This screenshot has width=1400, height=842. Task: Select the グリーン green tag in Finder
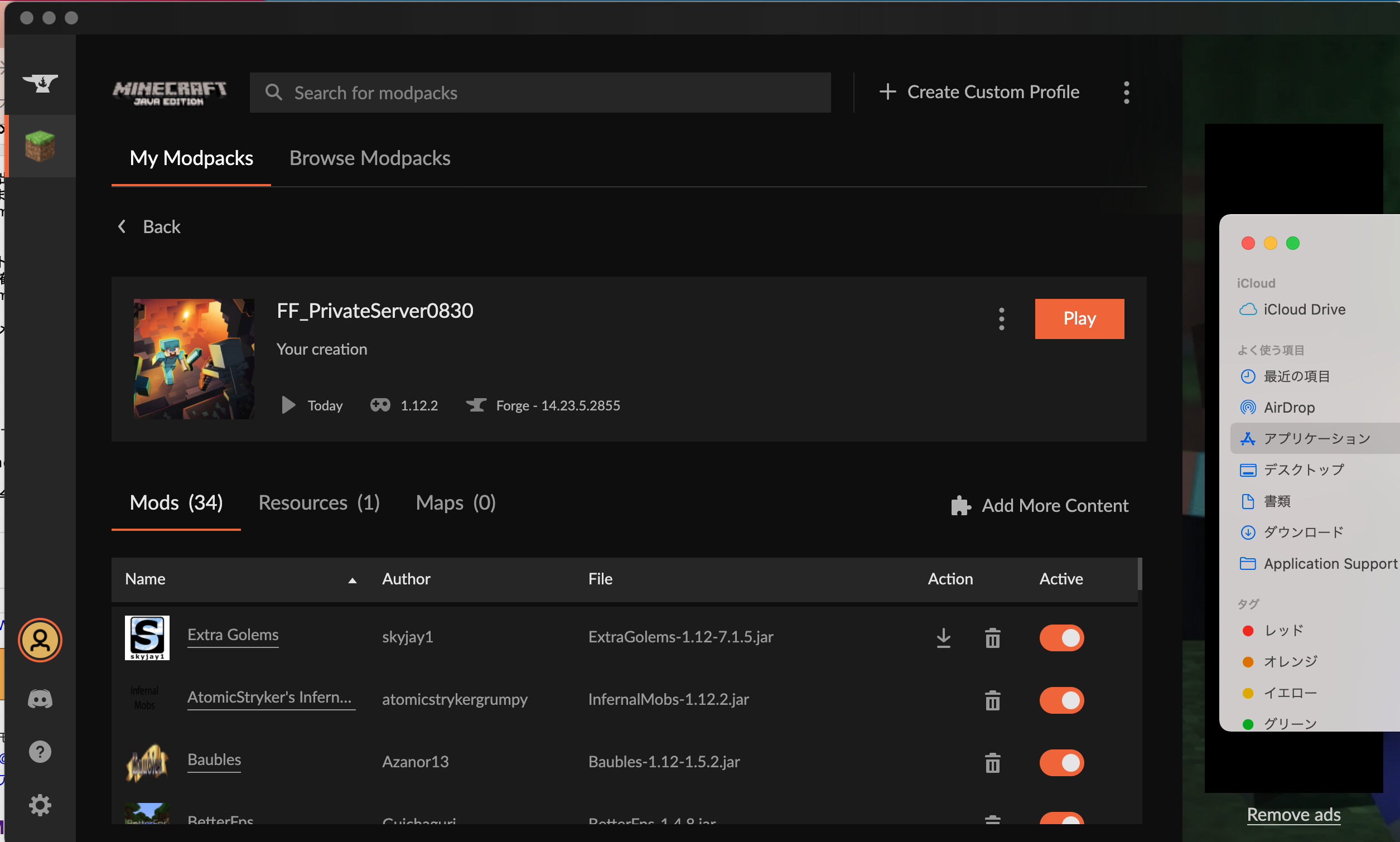tap(1280, 723)
